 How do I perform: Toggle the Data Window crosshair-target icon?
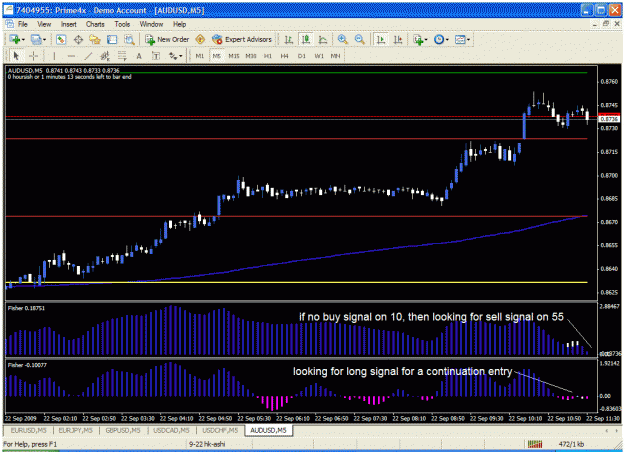[78, 39]
